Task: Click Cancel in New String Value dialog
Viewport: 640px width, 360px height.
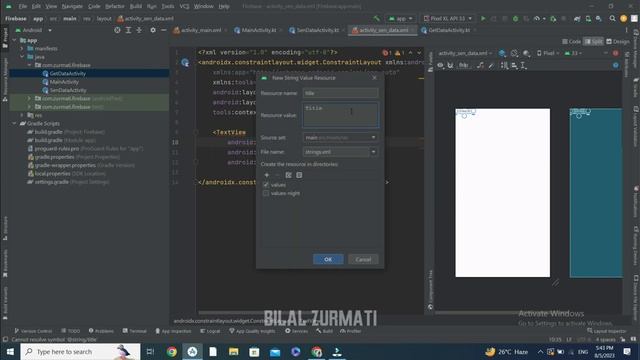Action: pos(363,259)
